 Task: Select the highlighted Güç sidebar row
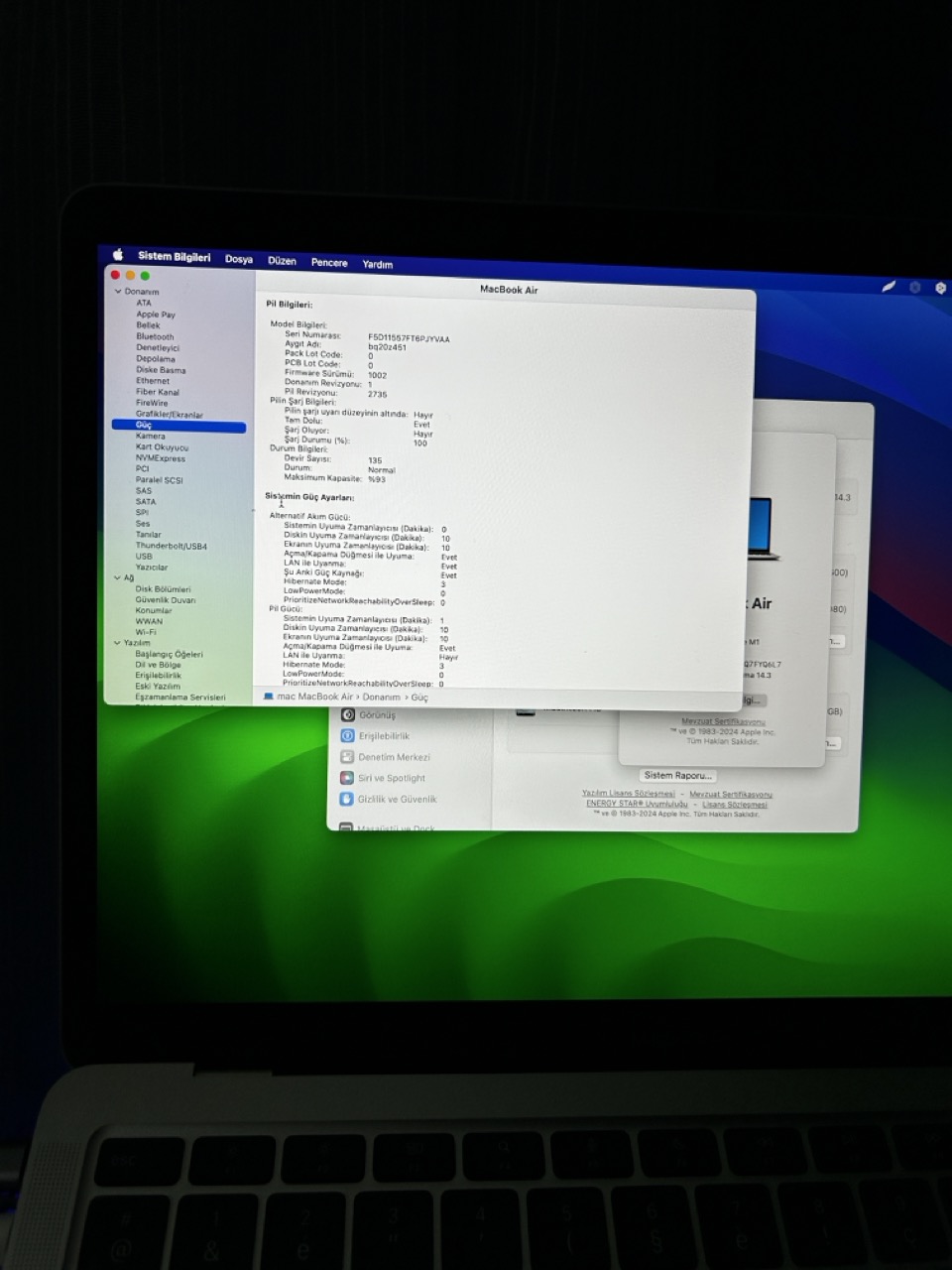tap(178, 426)
